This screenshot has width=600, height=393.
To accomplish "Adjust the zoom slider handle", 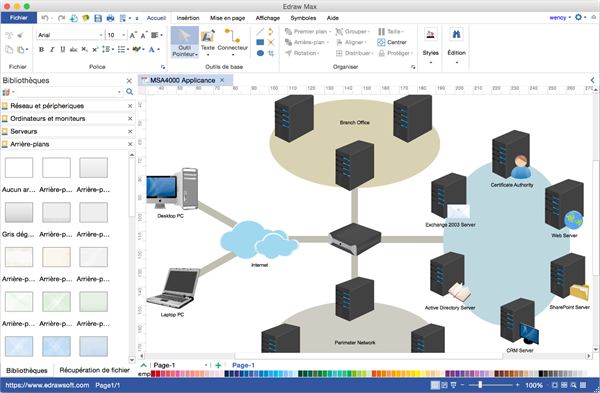I will (x=480, y=385).
